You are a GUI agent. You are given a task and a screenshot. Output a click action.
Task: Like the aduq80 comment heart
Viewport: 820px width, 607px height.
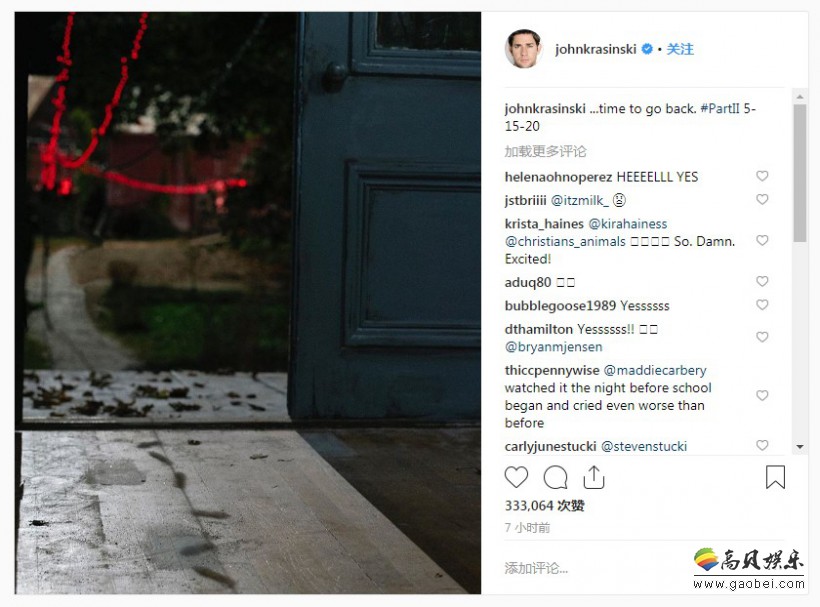[762, 281]
